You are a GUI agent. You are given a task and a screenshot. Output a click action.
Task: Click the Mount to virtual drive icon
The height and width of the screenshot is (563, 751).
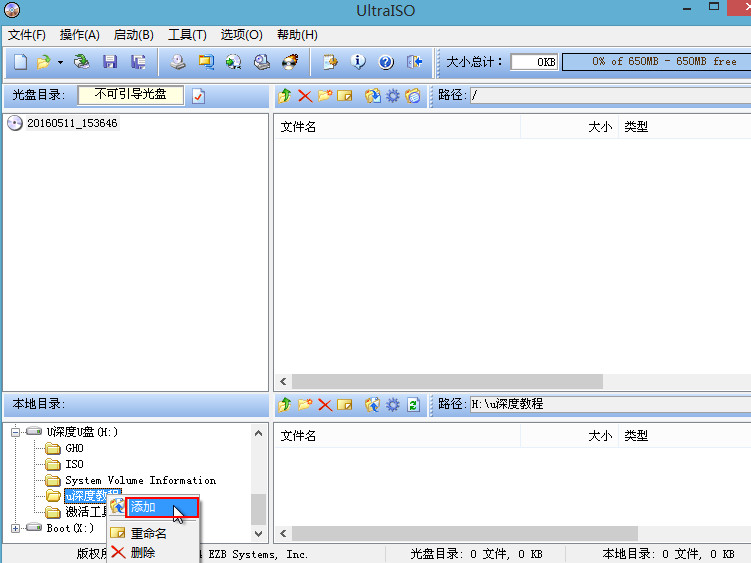262,62
